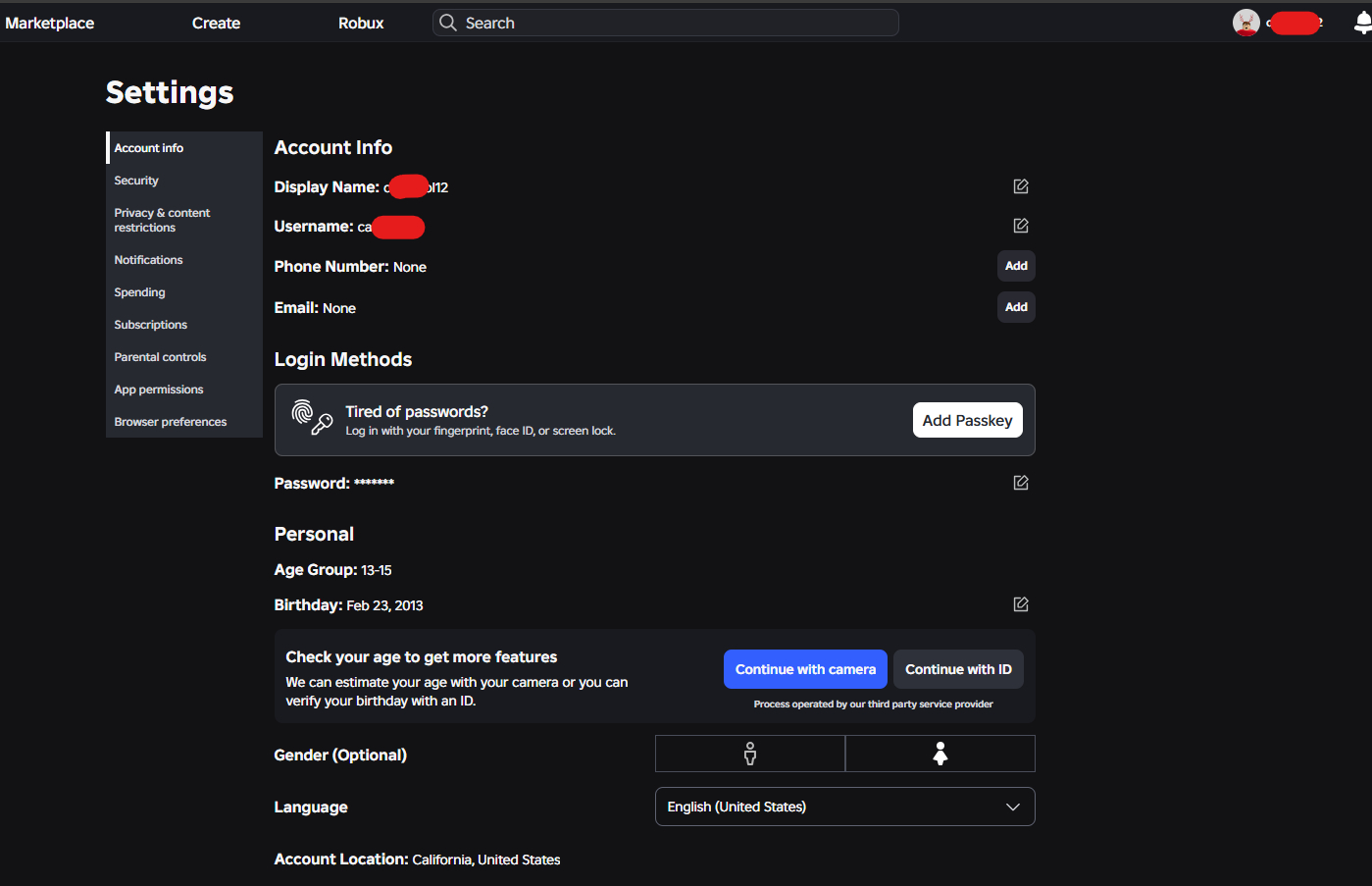Go to Create in top navigation
This screenshot has height=886, width=1372.
(x=216, y=23)
